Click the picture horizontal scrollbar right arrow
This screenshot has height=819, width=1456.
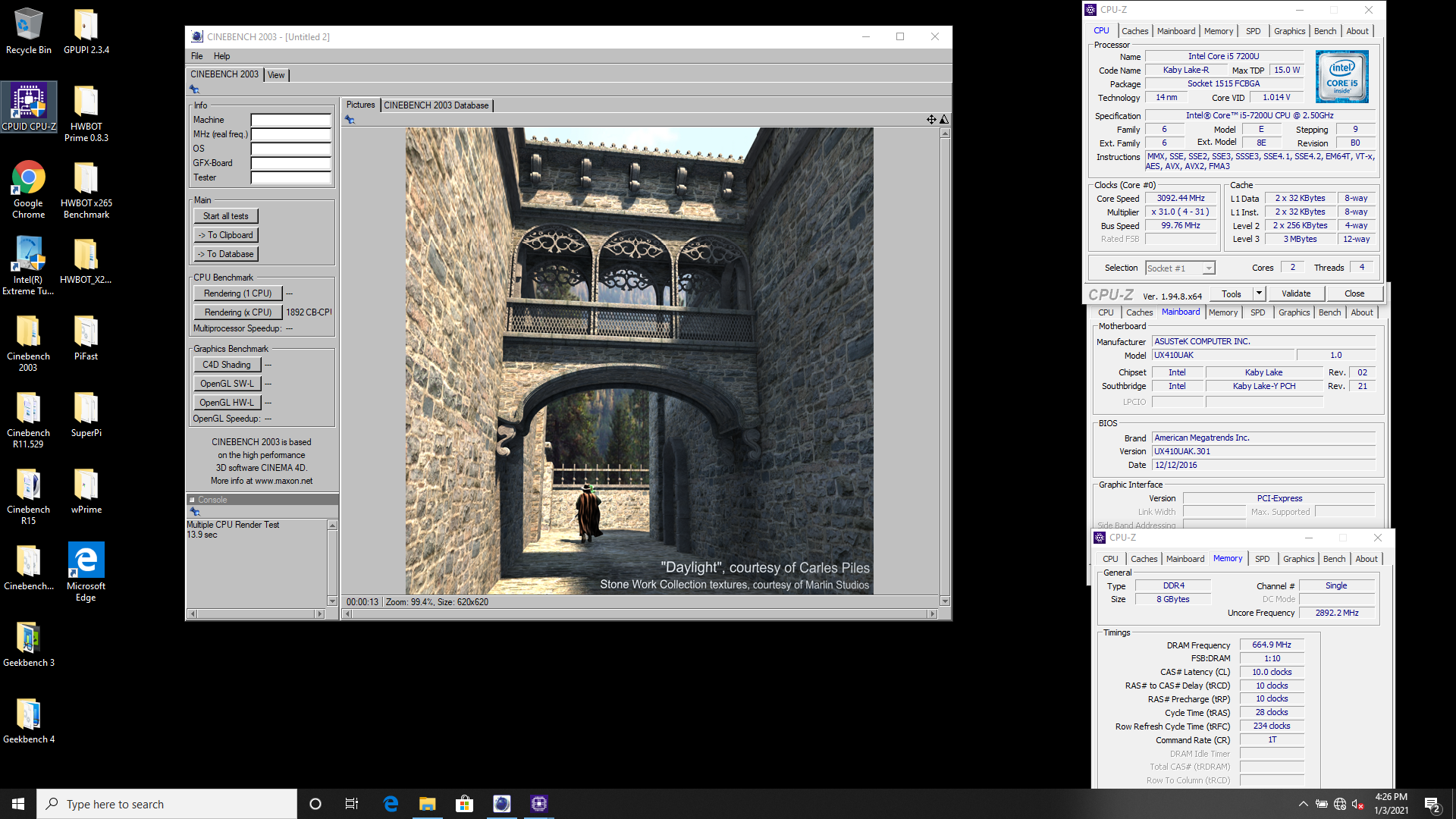[x=932, y=613]
